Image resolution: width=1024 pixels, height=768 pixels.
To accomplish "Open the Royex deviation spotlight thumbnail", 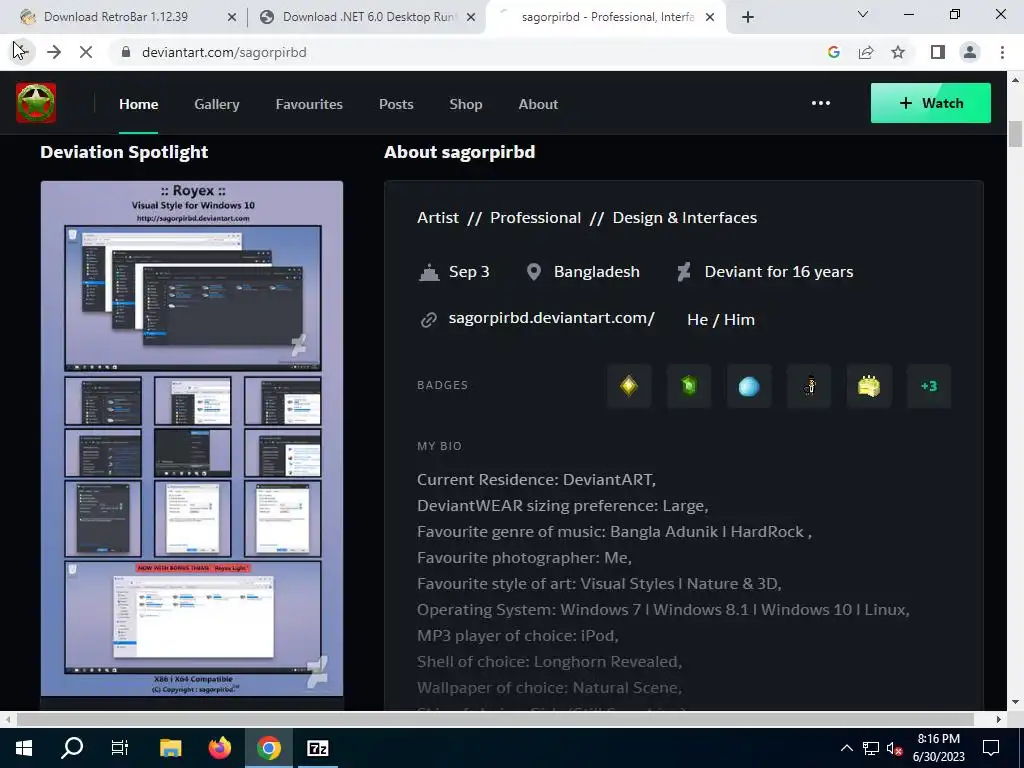I will click(x=192, y=438).
